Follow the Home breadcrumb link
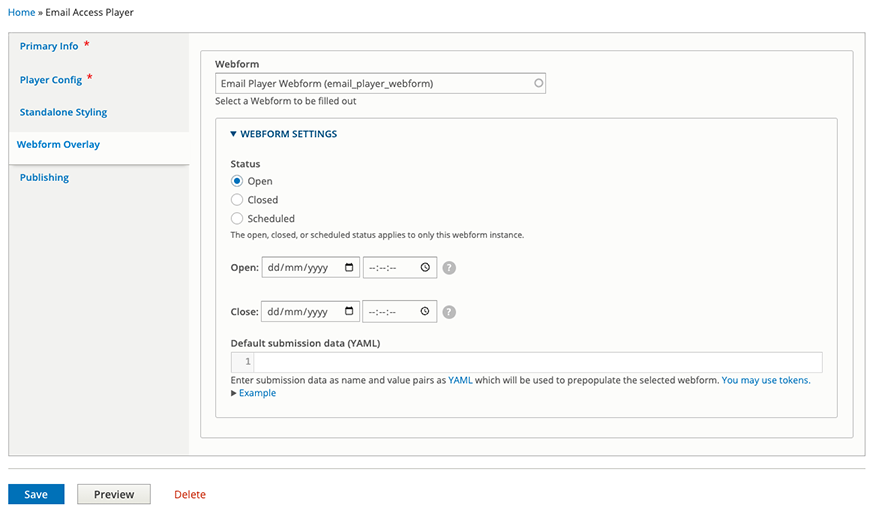Screen dimensions: 876x517 [21, 12]
